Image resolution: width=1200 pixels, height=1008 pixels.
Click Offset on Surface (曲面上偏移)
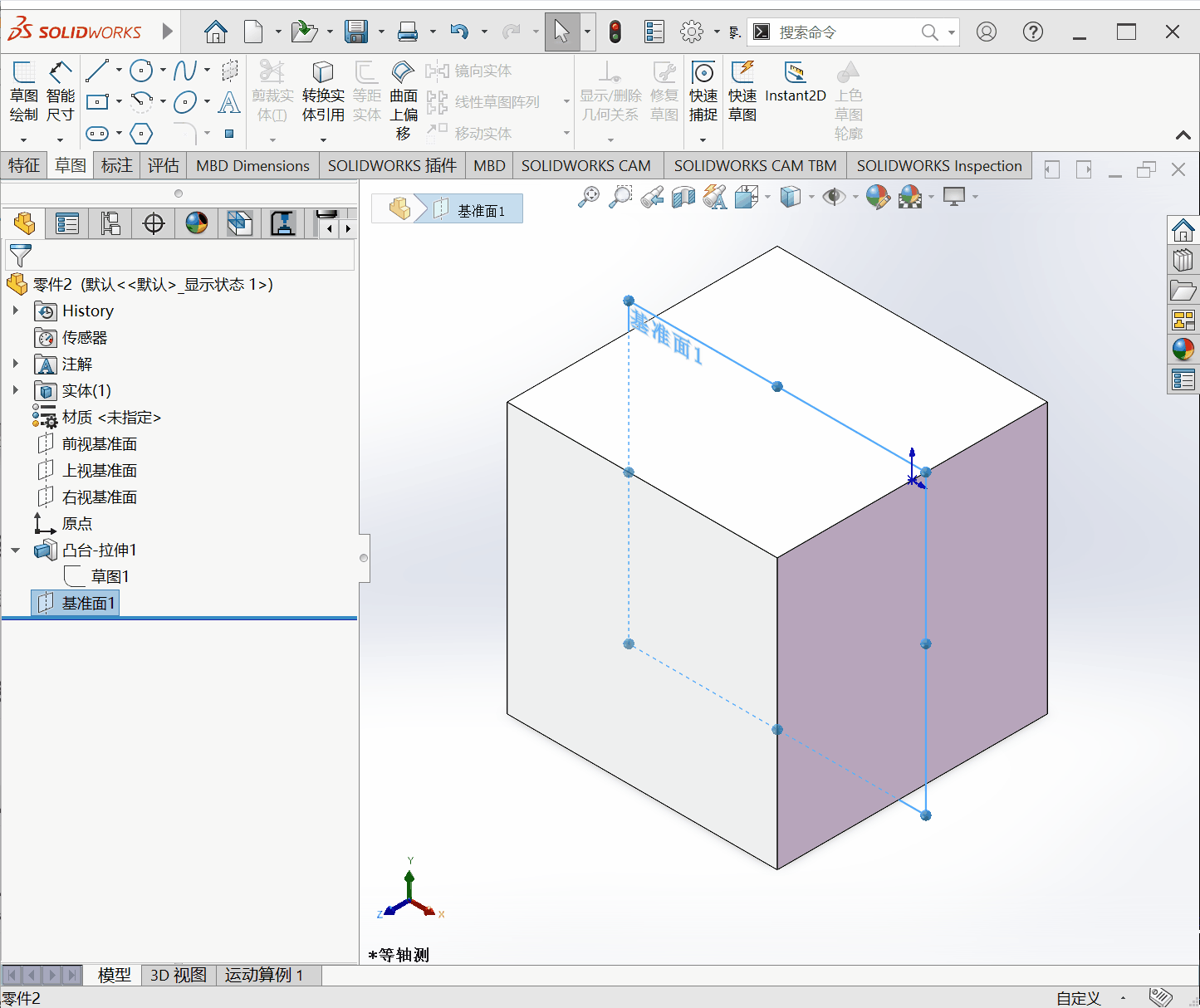click(404, 100)
